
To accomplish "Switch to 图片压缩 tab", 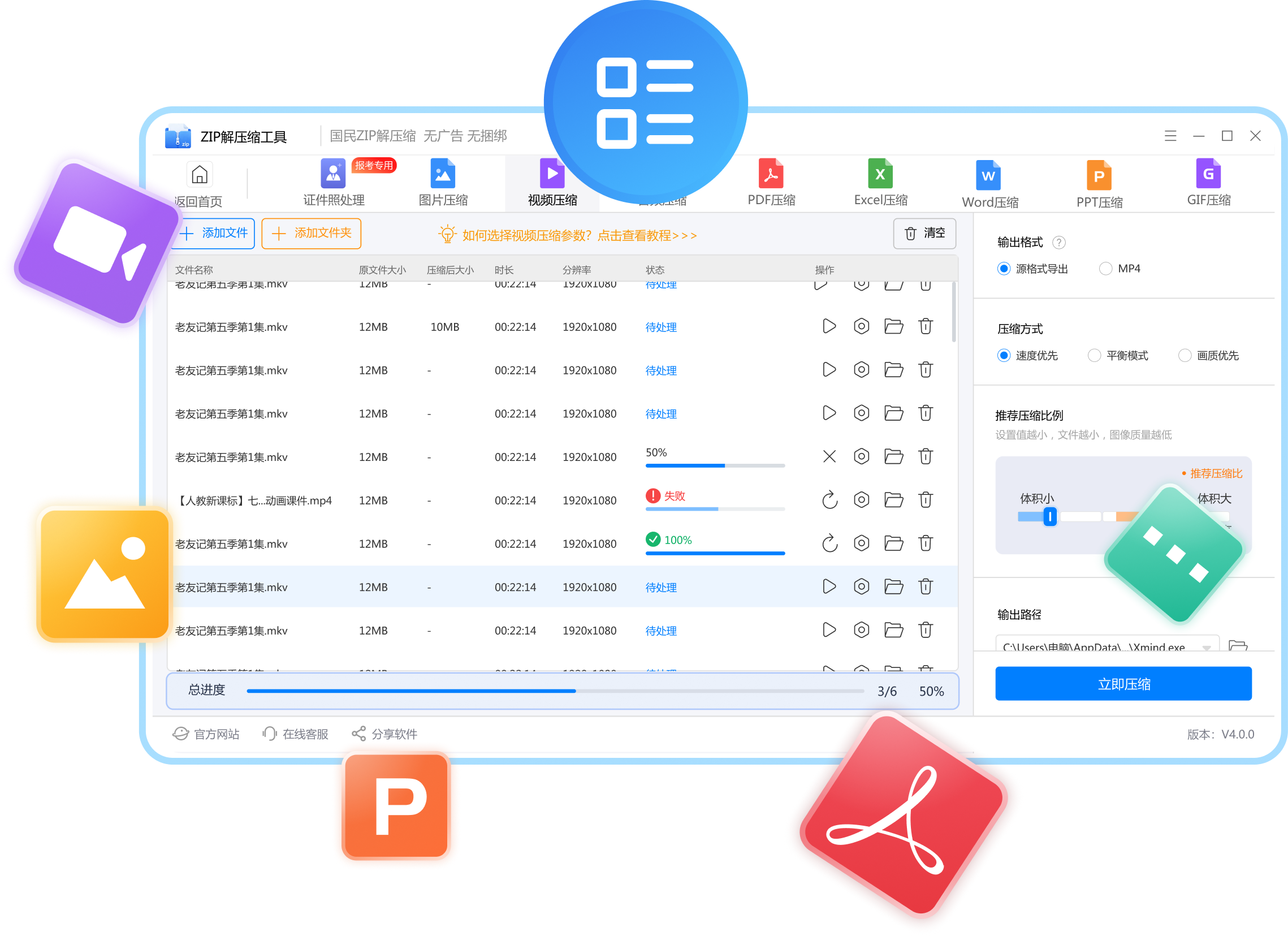I will click(443, 183).
